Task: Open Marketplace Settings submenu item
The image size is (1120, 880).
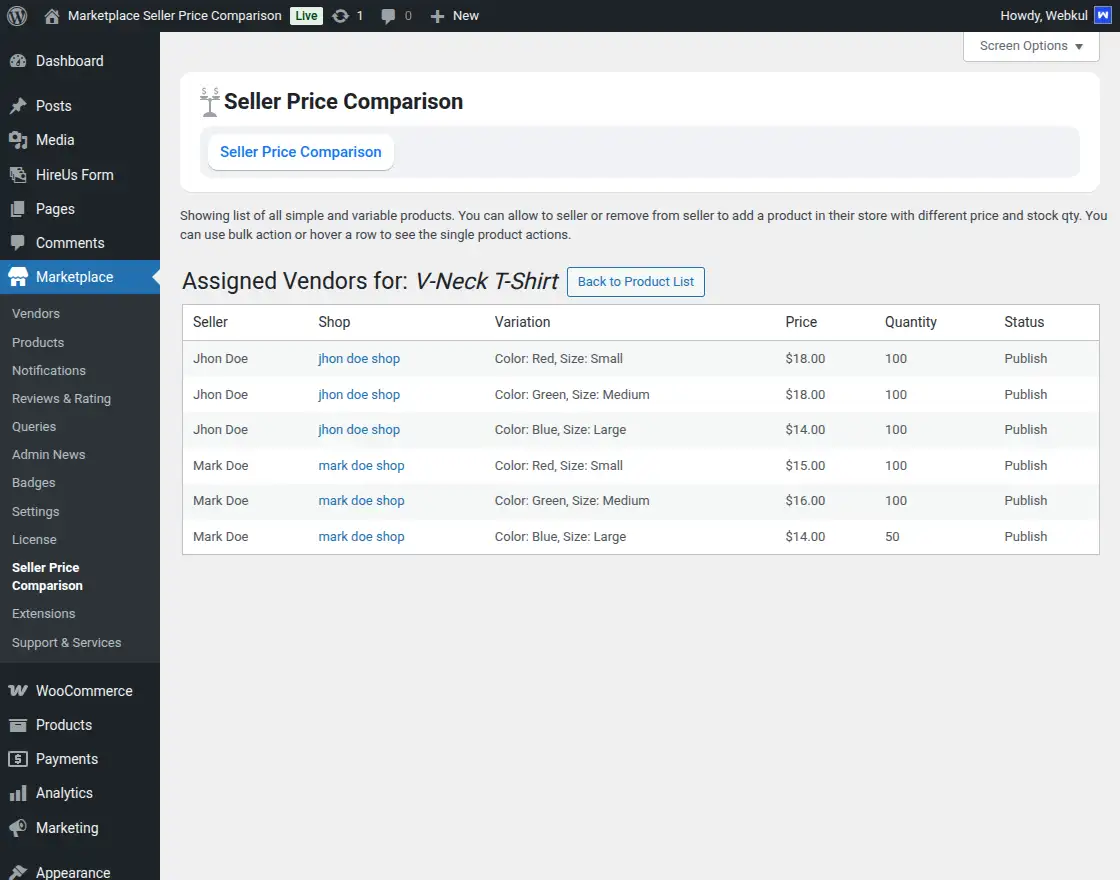Action: point(36,511)
